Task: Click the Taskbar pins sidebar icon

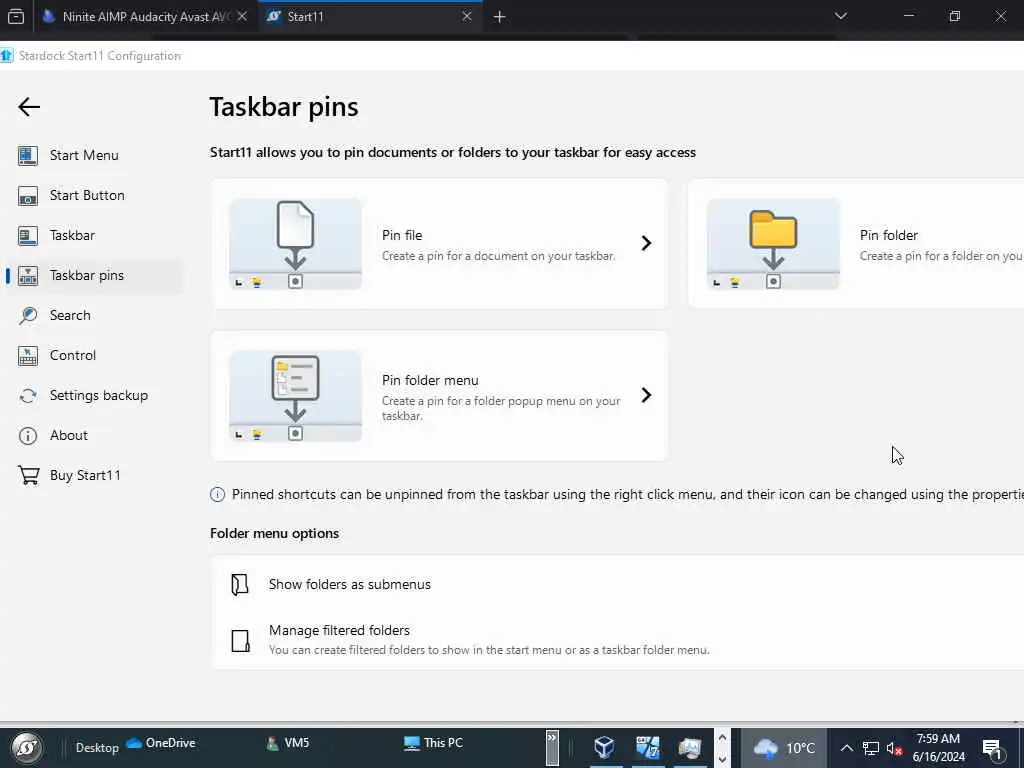Action: click(x=27, y=275)
